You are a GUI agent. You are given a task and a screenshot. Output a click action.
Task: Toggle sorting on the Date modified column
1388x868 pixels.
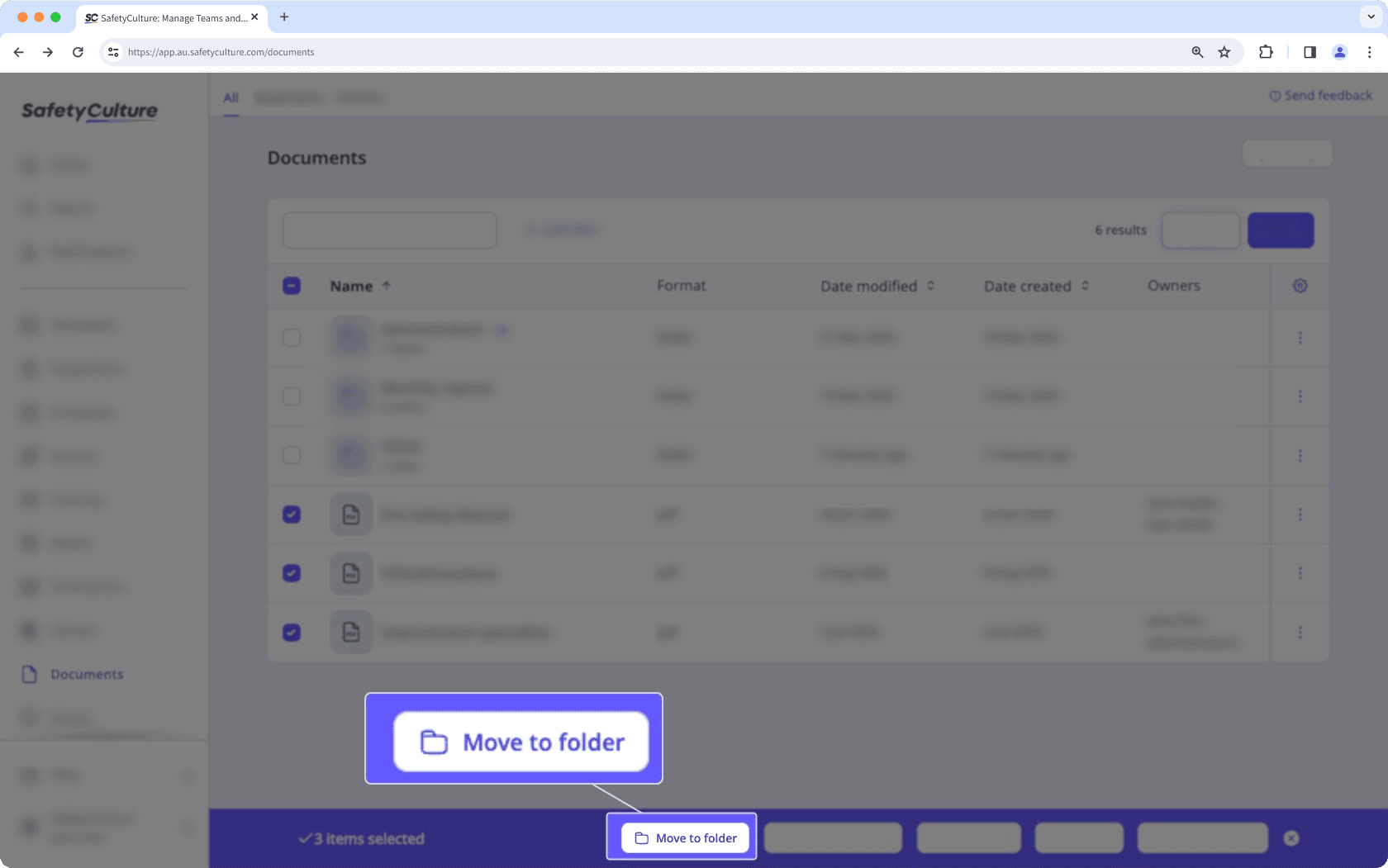point(930,285)
